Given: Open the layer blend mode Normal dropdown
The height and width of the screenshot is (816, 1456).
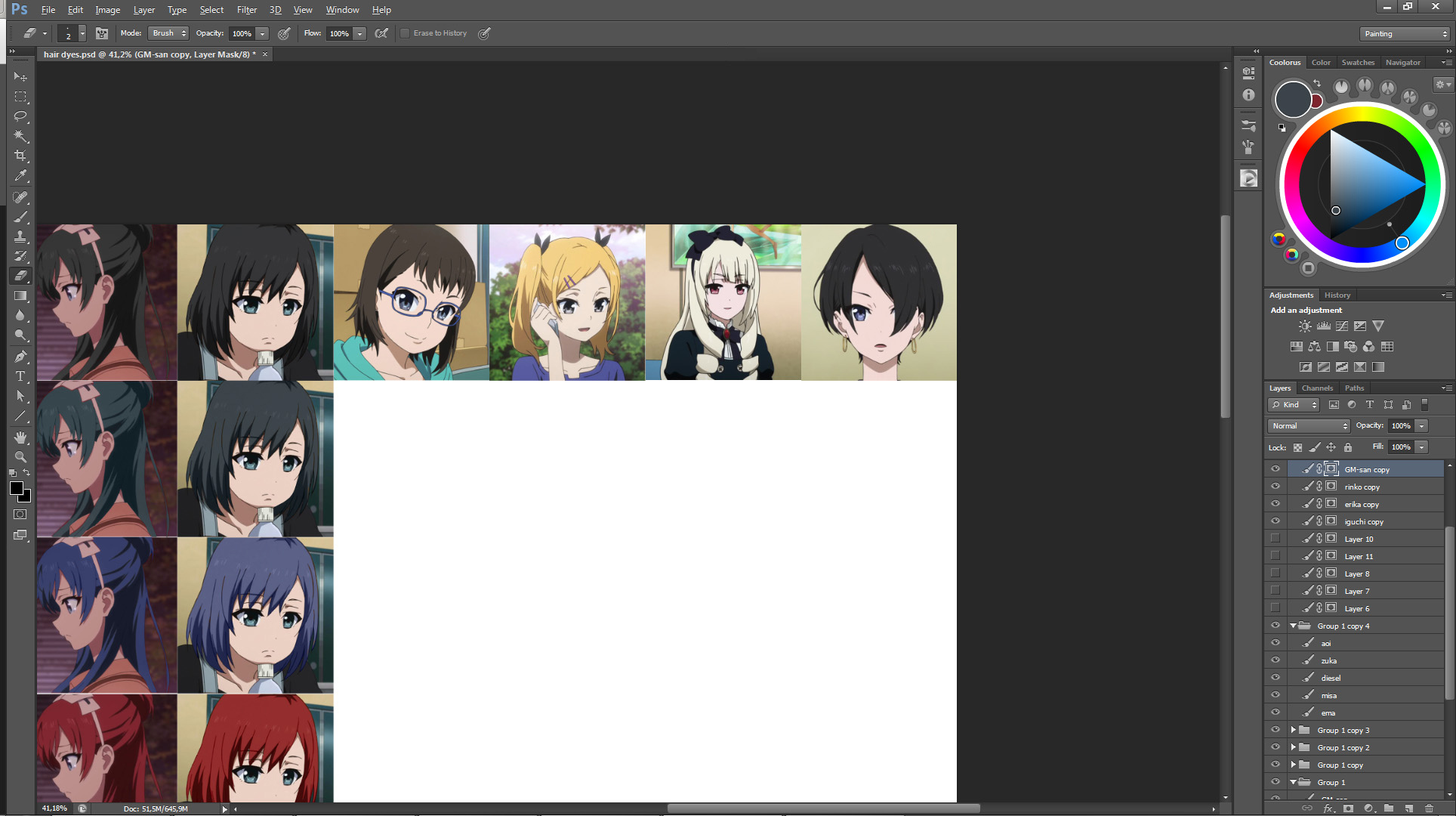Looking at the screenshot, I should (x=1309, y=426).
